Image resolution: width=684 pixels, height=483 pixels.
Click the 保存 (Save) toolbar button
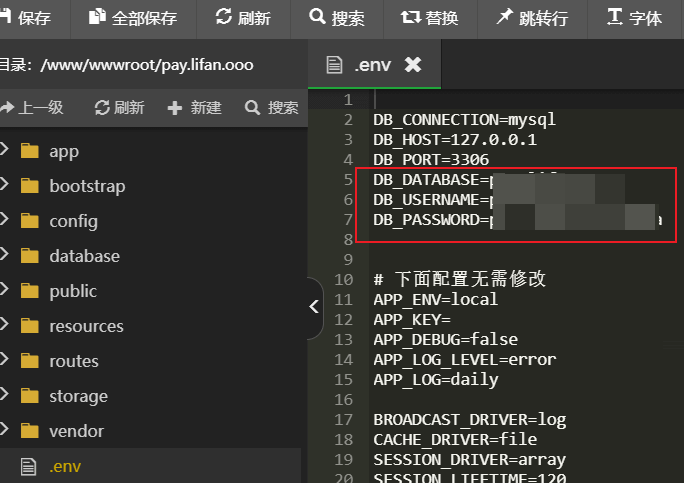click(25, 18)
